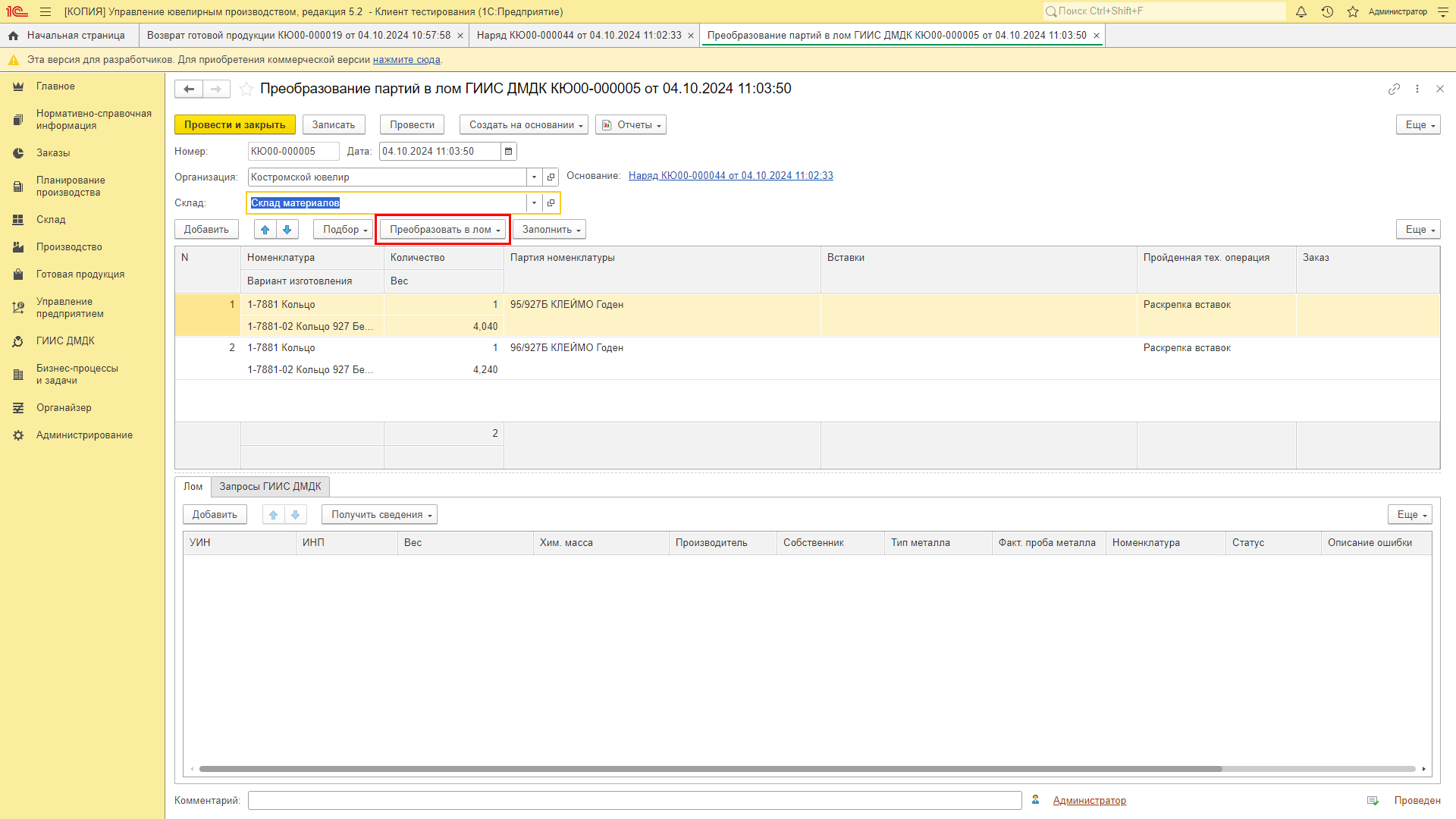This screenshot has width=1456, height=819.
Task: Open Производство section in sidebar
Action: click(69, 247)
